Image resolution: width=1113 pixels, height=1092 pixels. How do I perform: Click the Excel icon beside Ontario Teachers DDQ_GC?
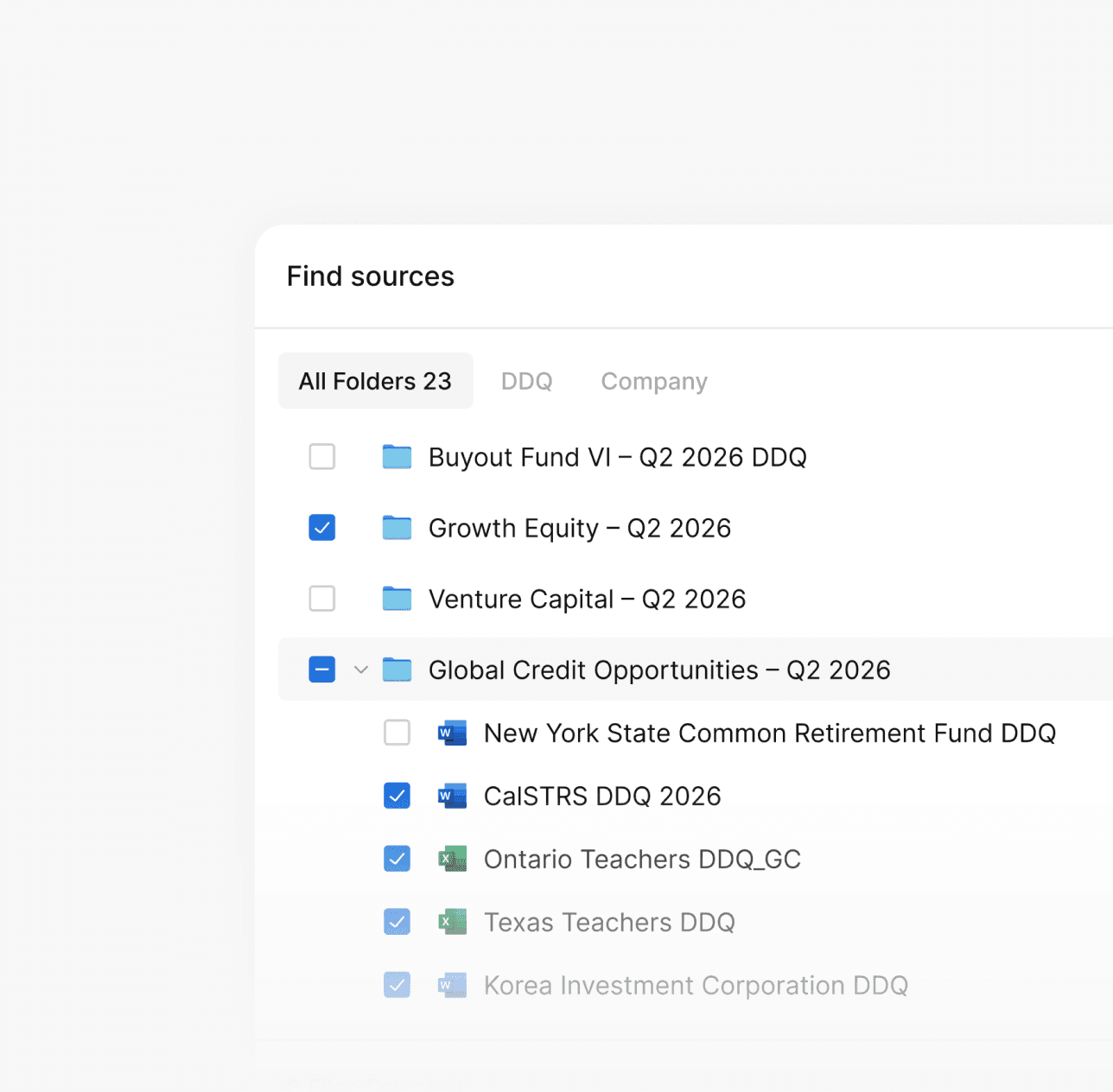[x=452, y=859]
